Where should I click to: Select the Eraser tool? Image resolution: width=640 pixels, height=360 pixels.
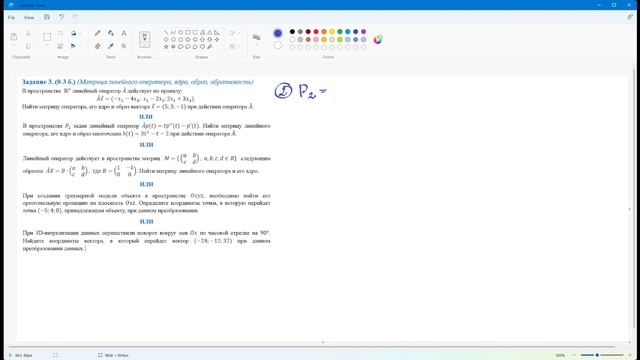pyautogui.click(x=98, y=46)
